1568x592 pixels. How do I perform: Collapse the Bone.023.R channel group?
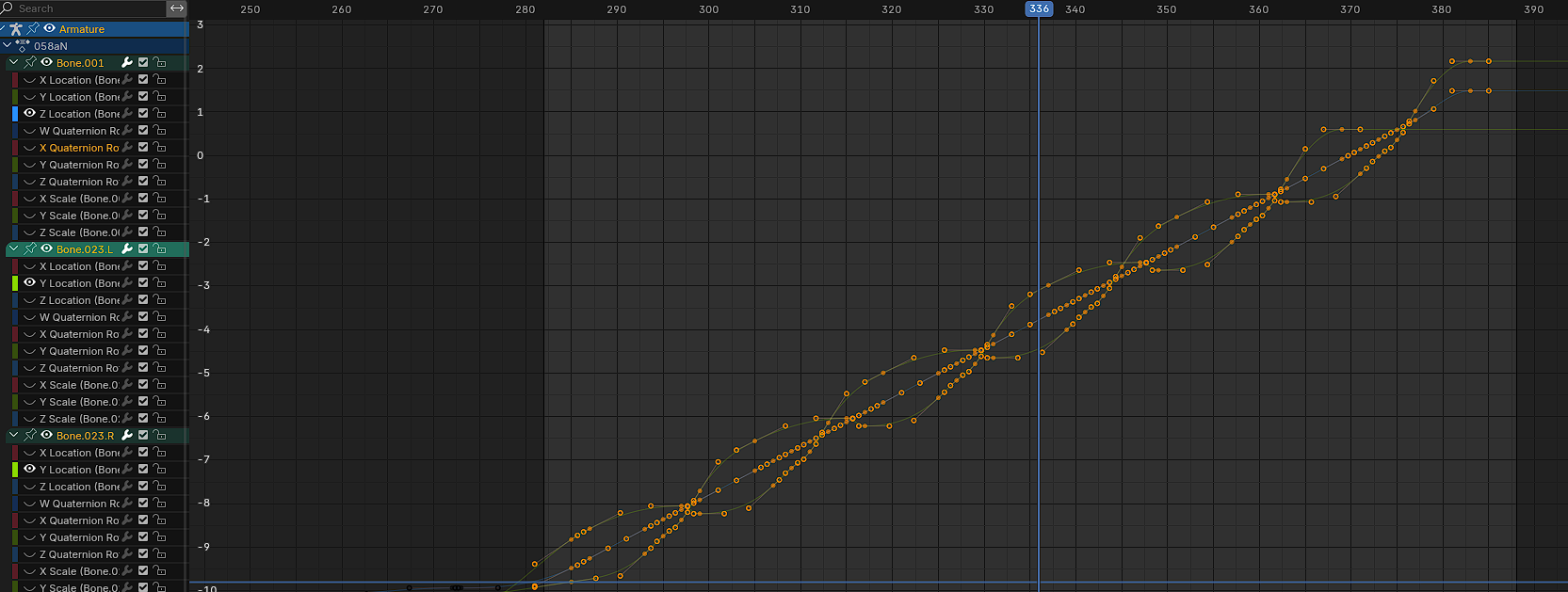pos(14,436)
